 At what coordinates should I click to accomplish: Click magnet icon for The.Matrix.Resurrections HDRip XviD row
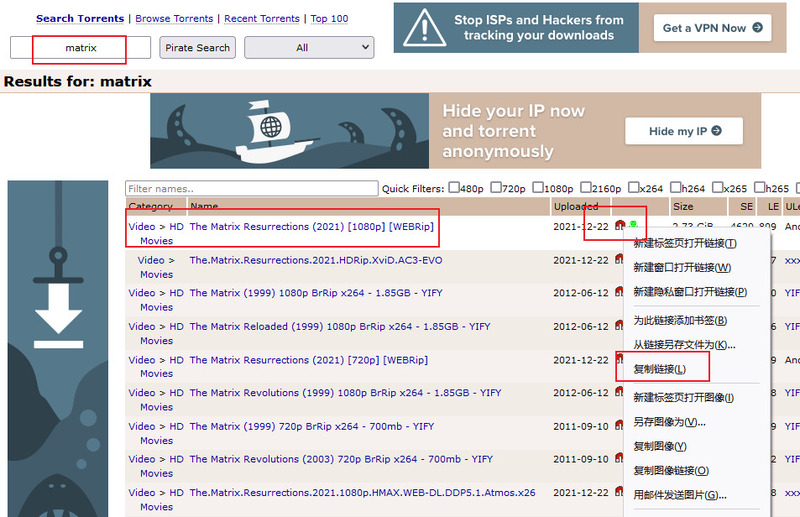(x=619, y=259)
